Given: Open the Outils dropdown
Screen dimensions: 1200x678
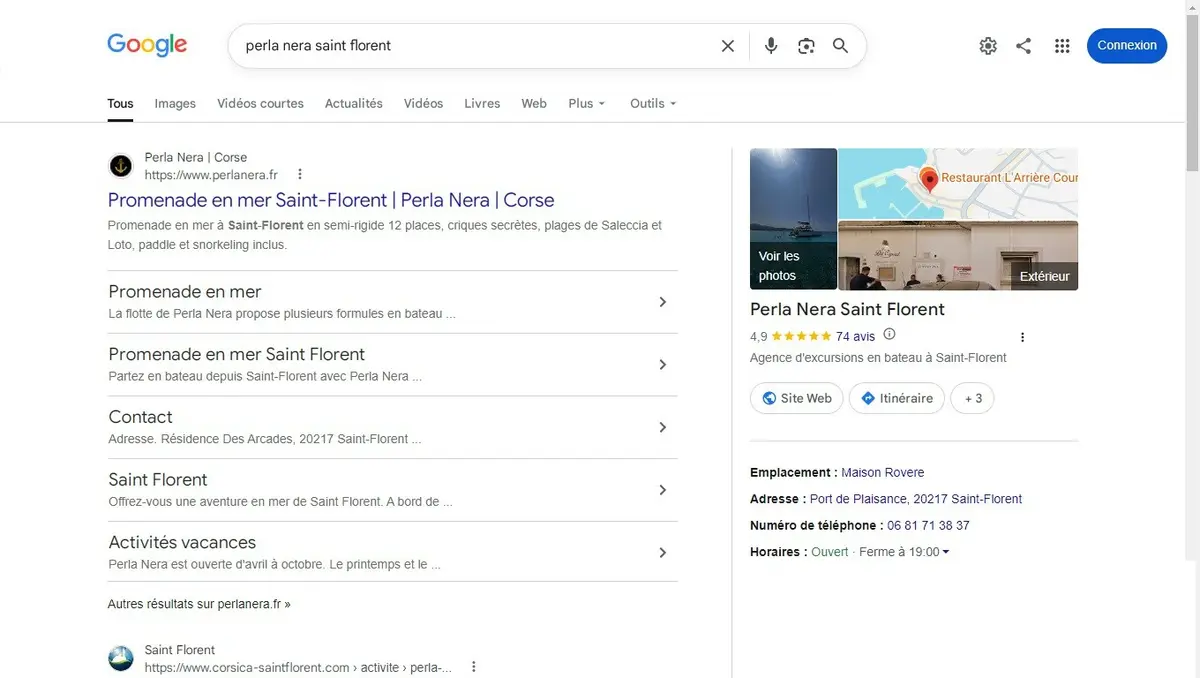Looking at the screenshot, I should tap(653, 103).
